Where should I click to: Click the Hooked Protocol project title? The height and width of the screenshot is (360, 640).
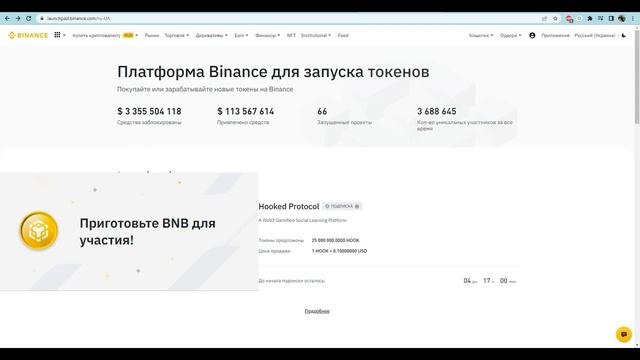(x=289, y=207)
